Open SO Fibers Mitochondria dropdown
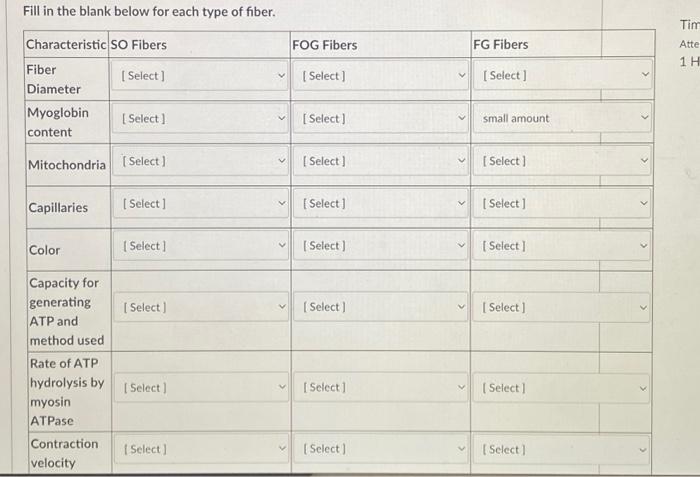Image resolution: width=700 pixels, height=477 pixels. [x=200, y=161]
